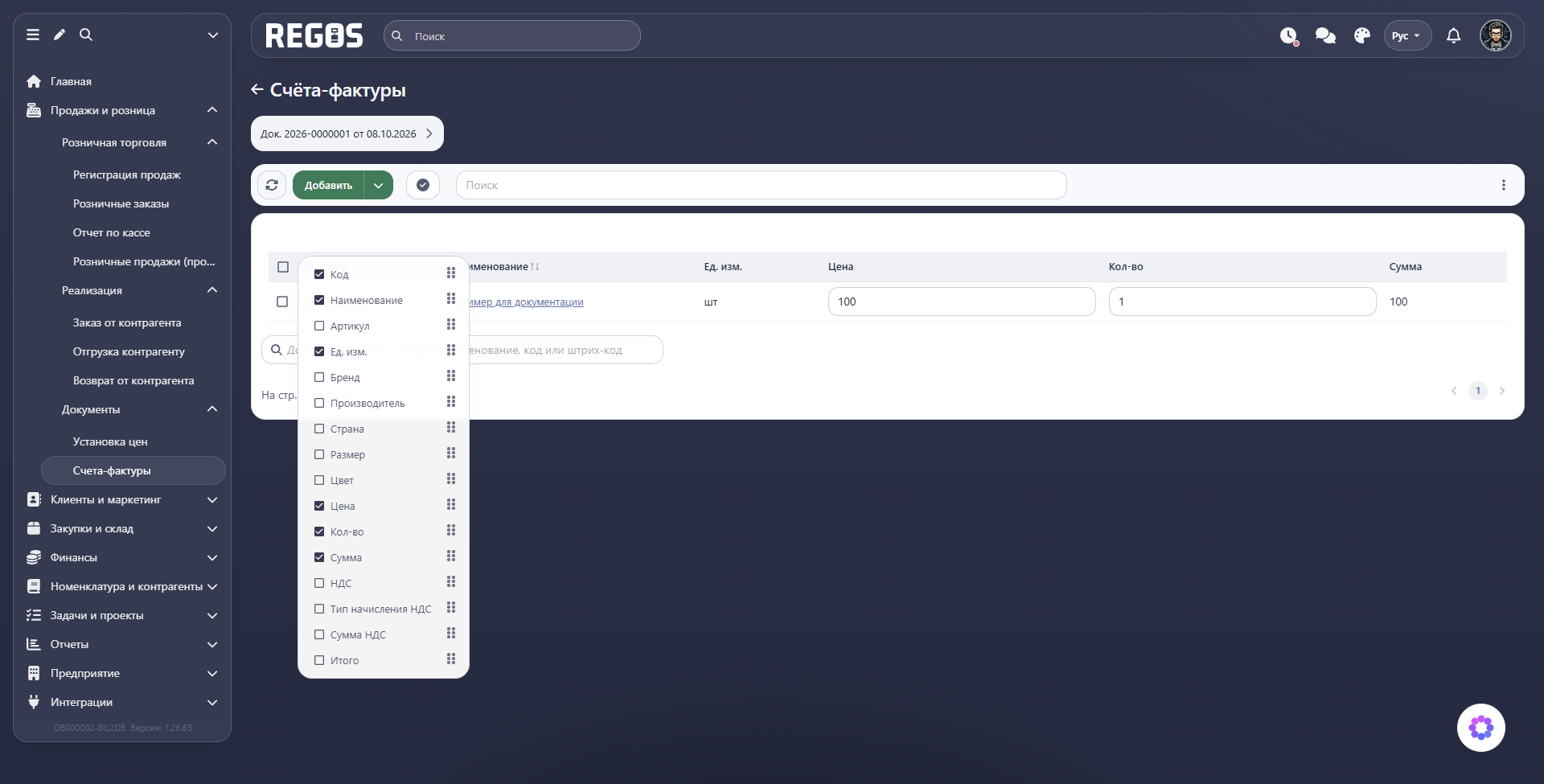
Task: Open the notifications bell
Action: [1453, 35]
